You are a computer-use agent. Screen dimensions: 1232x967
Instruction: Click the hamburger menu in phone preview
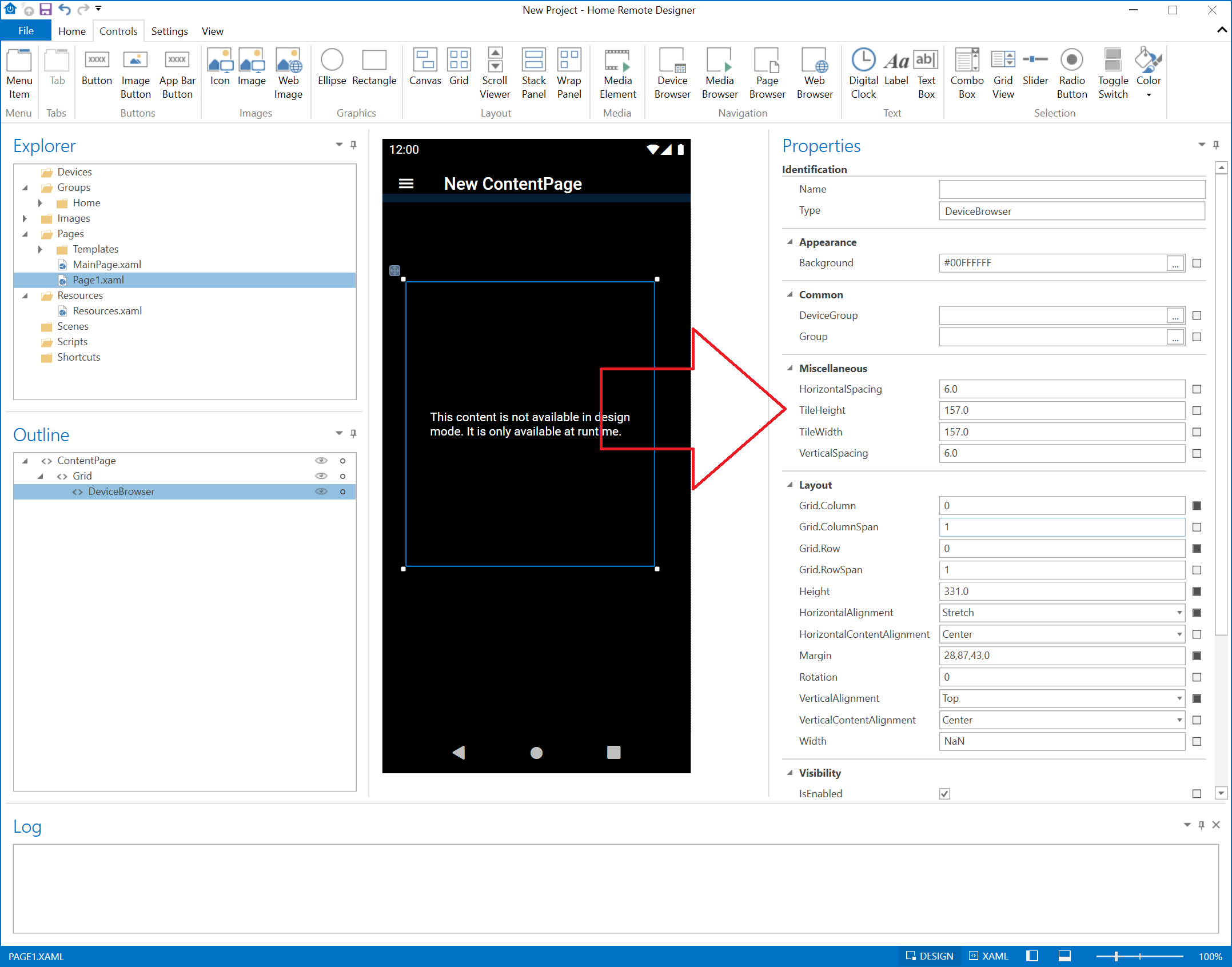click(x=406, y=183)
